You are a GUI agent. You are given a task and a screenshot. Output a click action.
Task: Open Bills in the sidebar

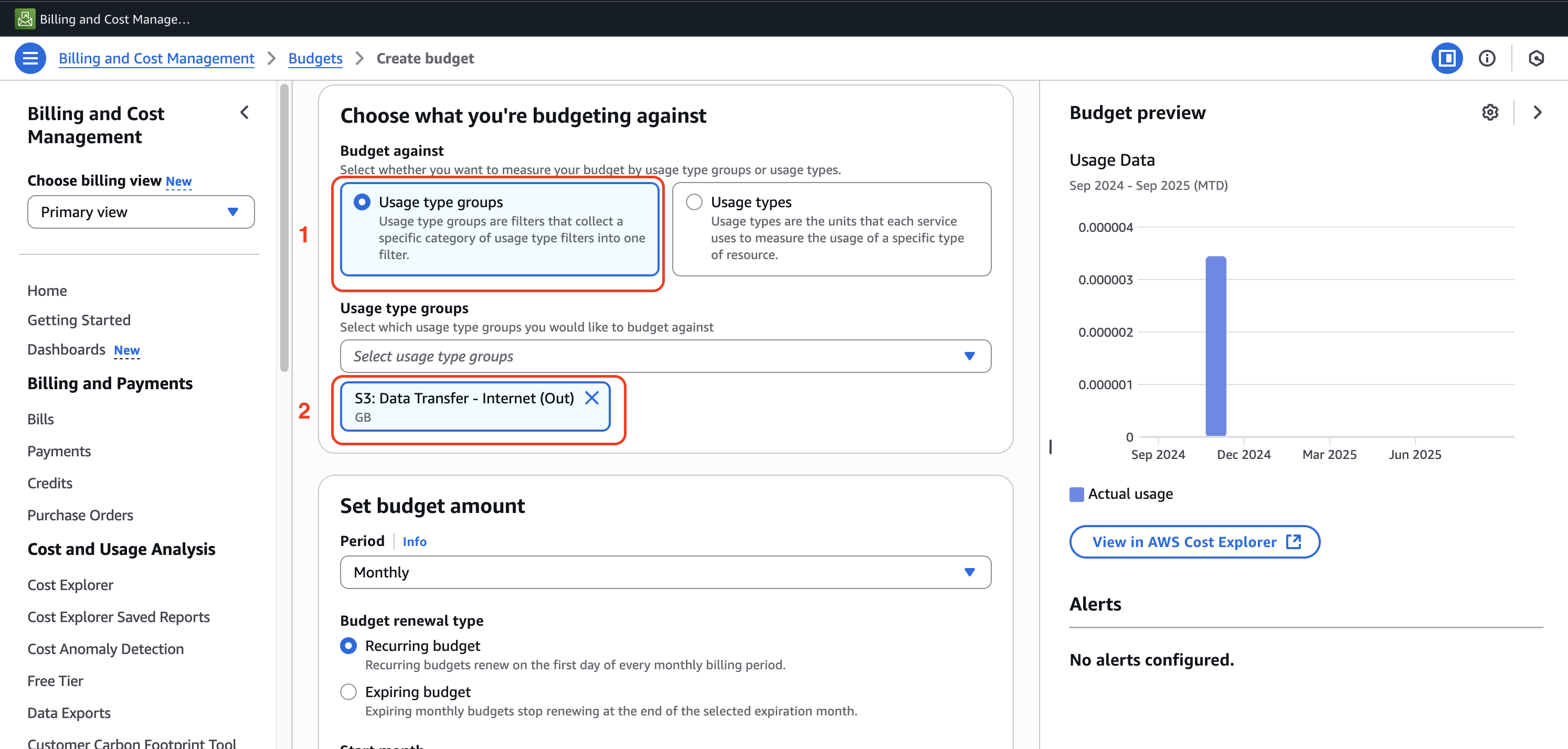pos(40,419)
